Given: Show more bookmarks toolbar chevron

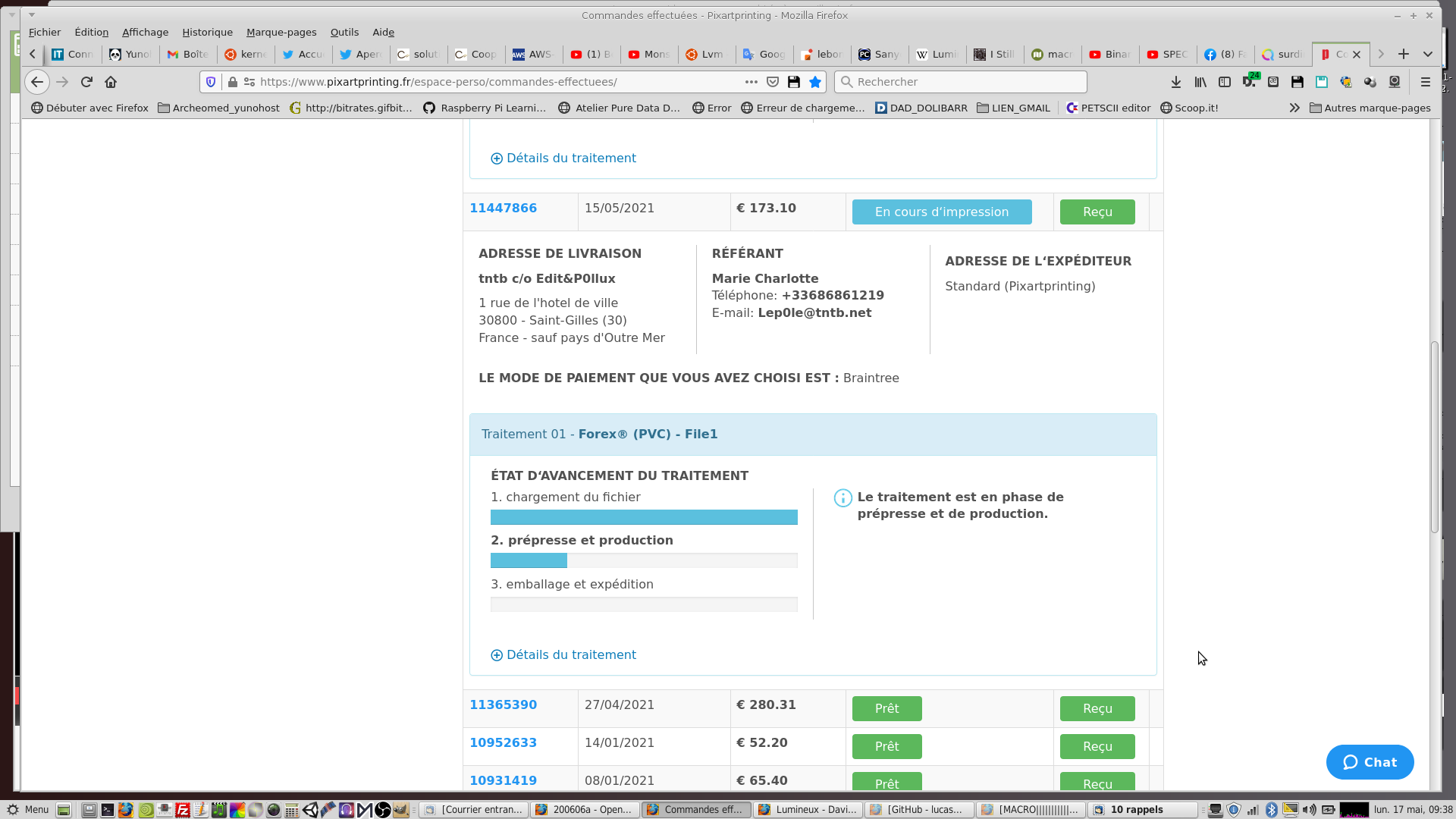Looking at the screenshot, I should point(1294,108).
